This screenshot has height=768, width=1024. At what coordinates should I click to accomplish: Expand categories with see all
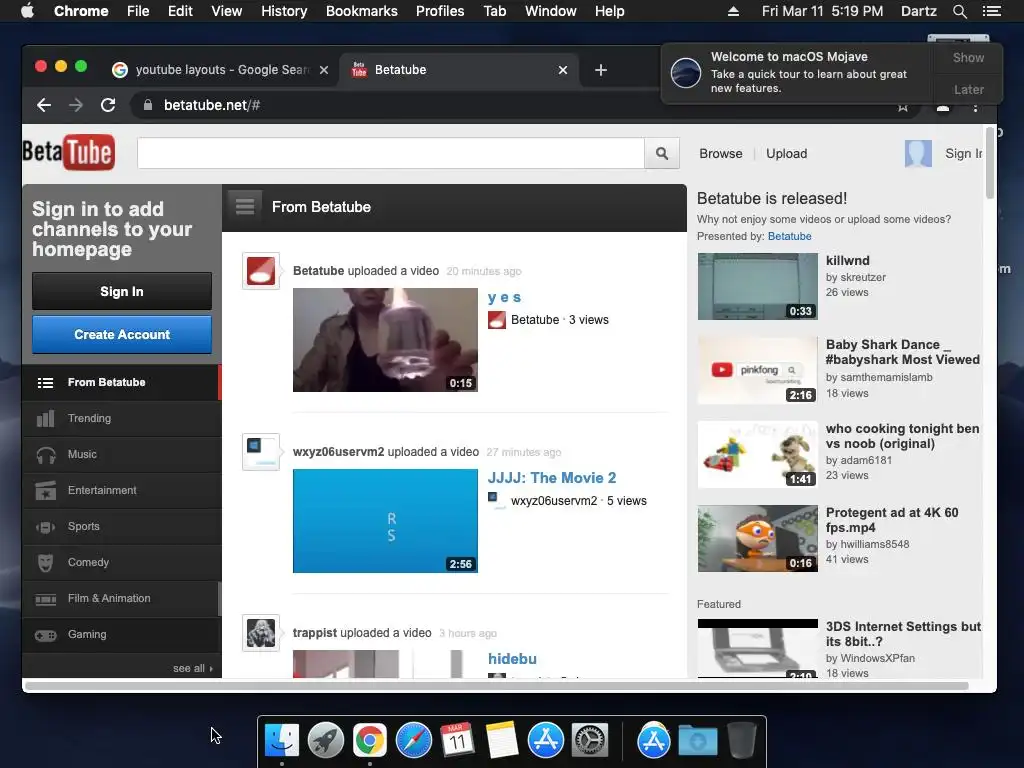tap(193, 668)
